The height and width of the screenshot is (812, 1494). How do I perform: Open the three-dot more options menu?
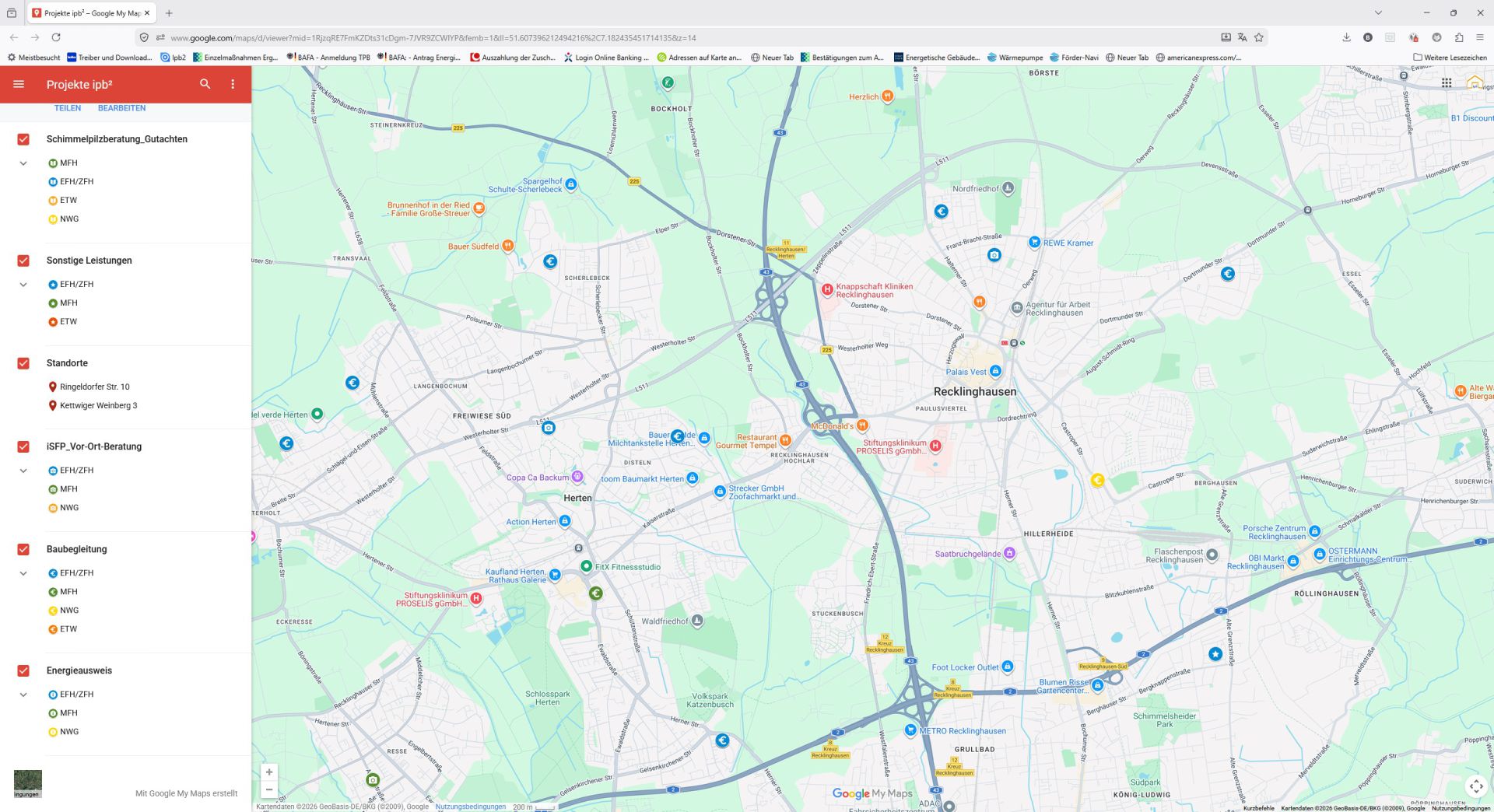pyautogui.click(x=233, y=84)
